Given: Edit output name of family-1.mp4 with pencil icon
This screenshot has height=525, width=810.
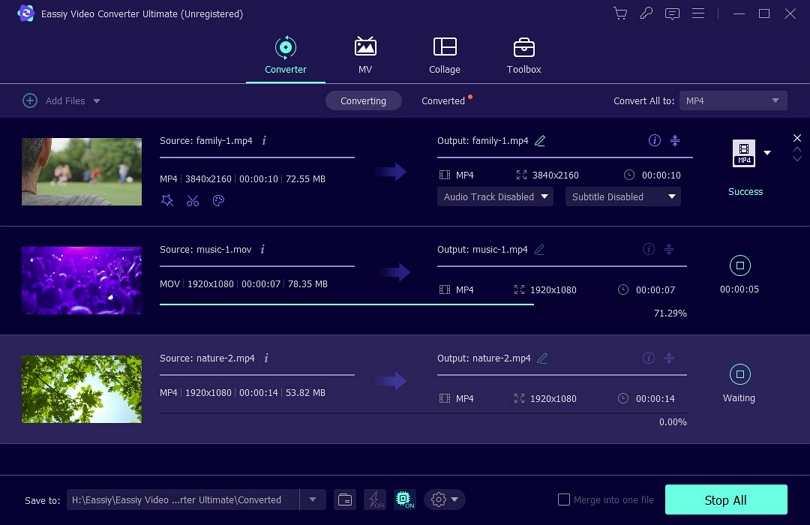Looking at the screenshot, I should 541,141.
